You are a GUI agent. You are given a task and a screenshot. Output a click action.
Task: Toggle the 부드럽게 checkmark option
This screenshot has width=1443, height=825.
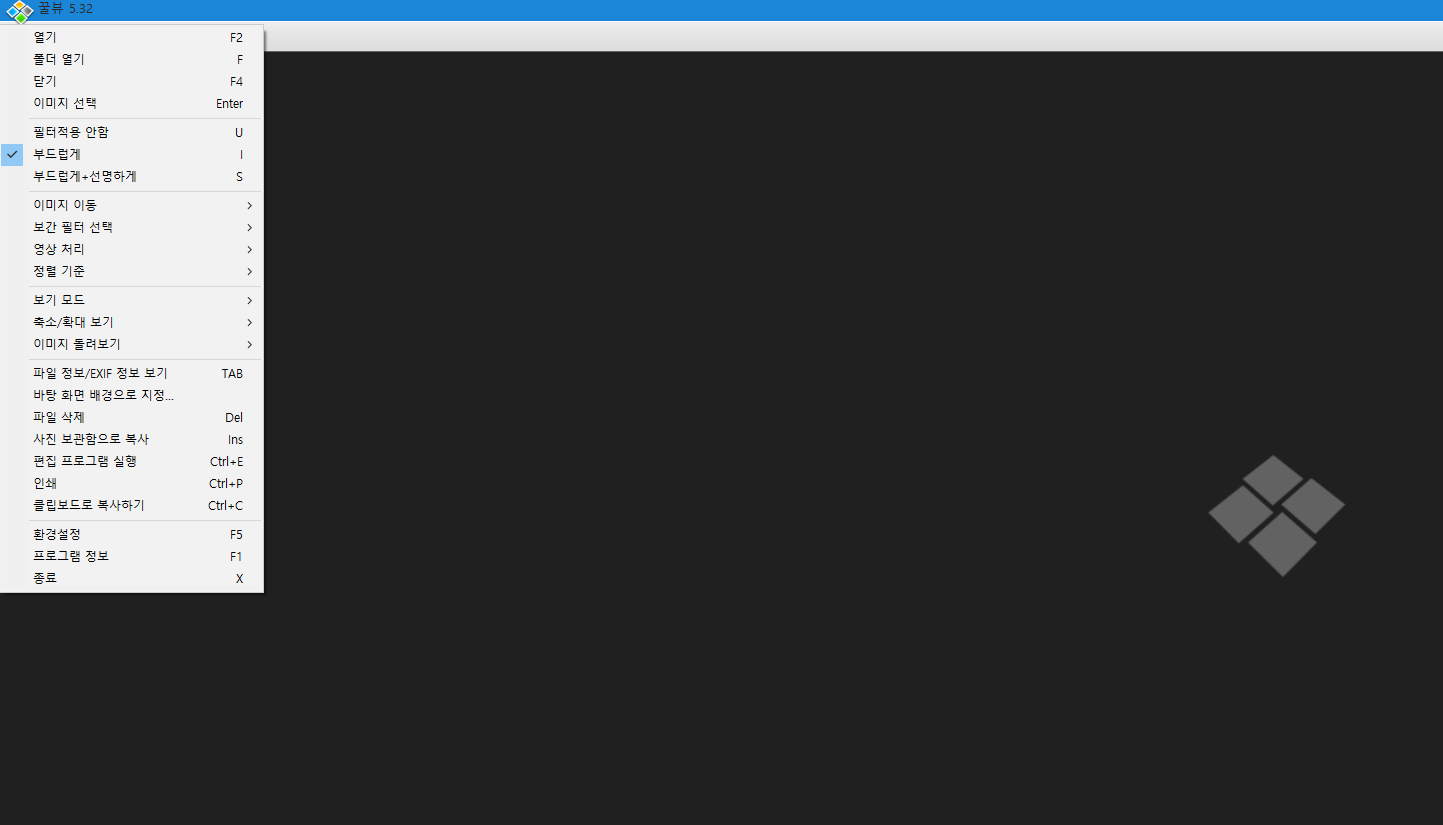point(132,154)
